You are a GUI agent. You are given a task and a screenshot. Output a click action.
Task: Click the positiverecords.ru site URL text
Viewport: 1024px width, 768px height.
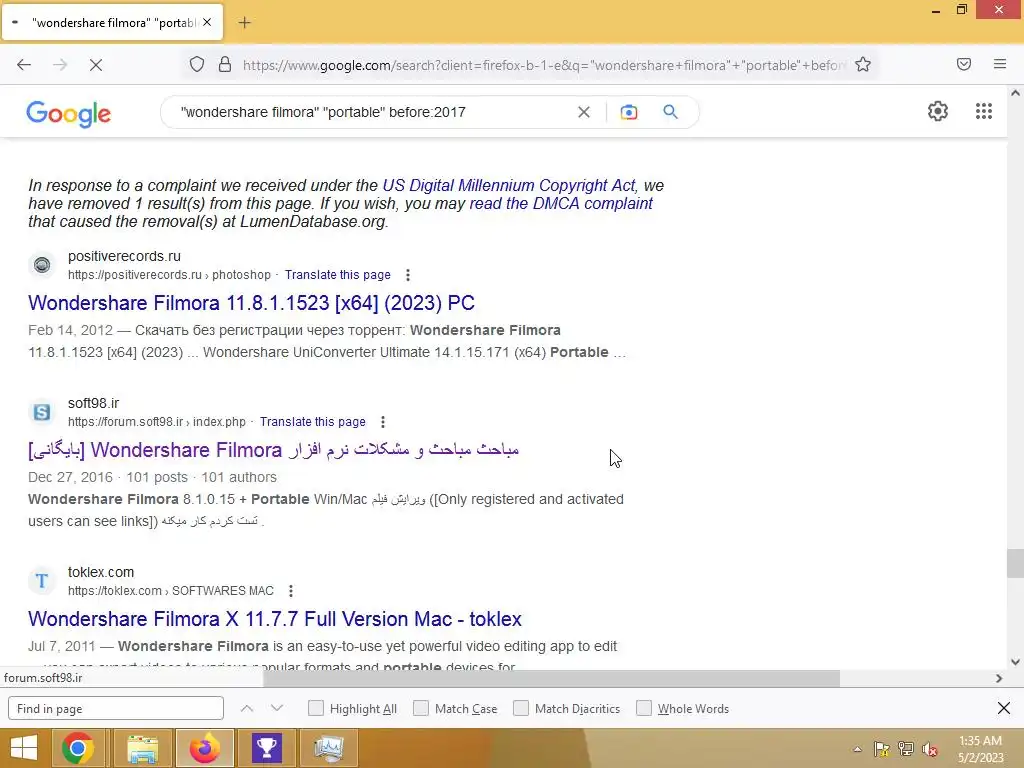point(169,275)
